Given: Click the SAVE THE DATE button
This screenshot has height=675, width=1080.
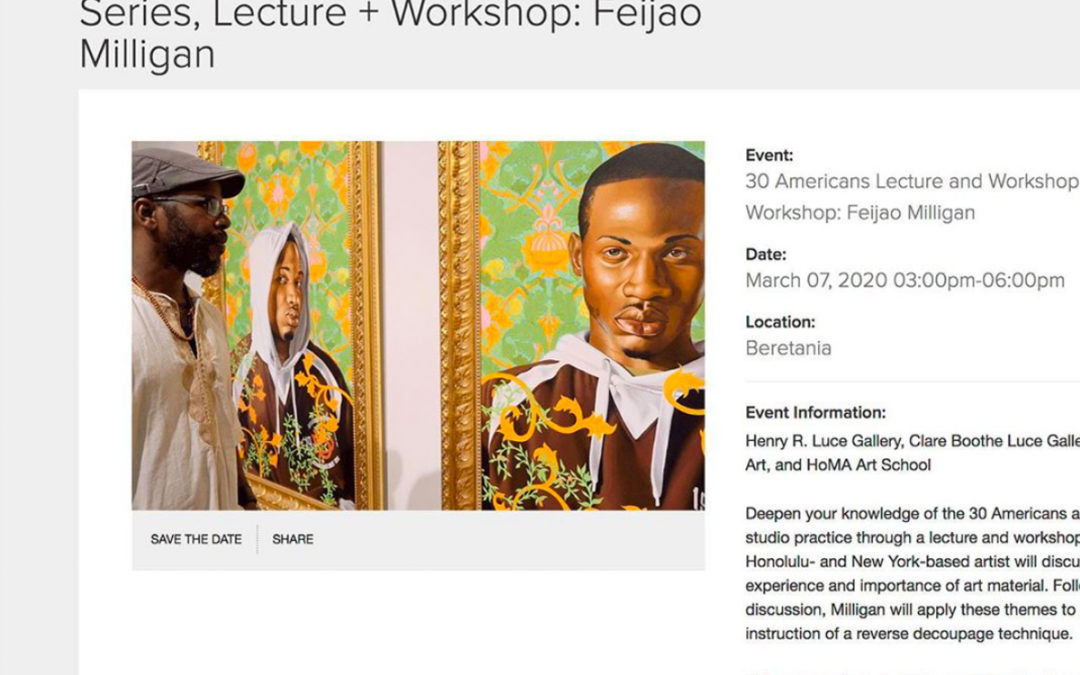Looking at the screenshot, I should (x=196, y=539).
